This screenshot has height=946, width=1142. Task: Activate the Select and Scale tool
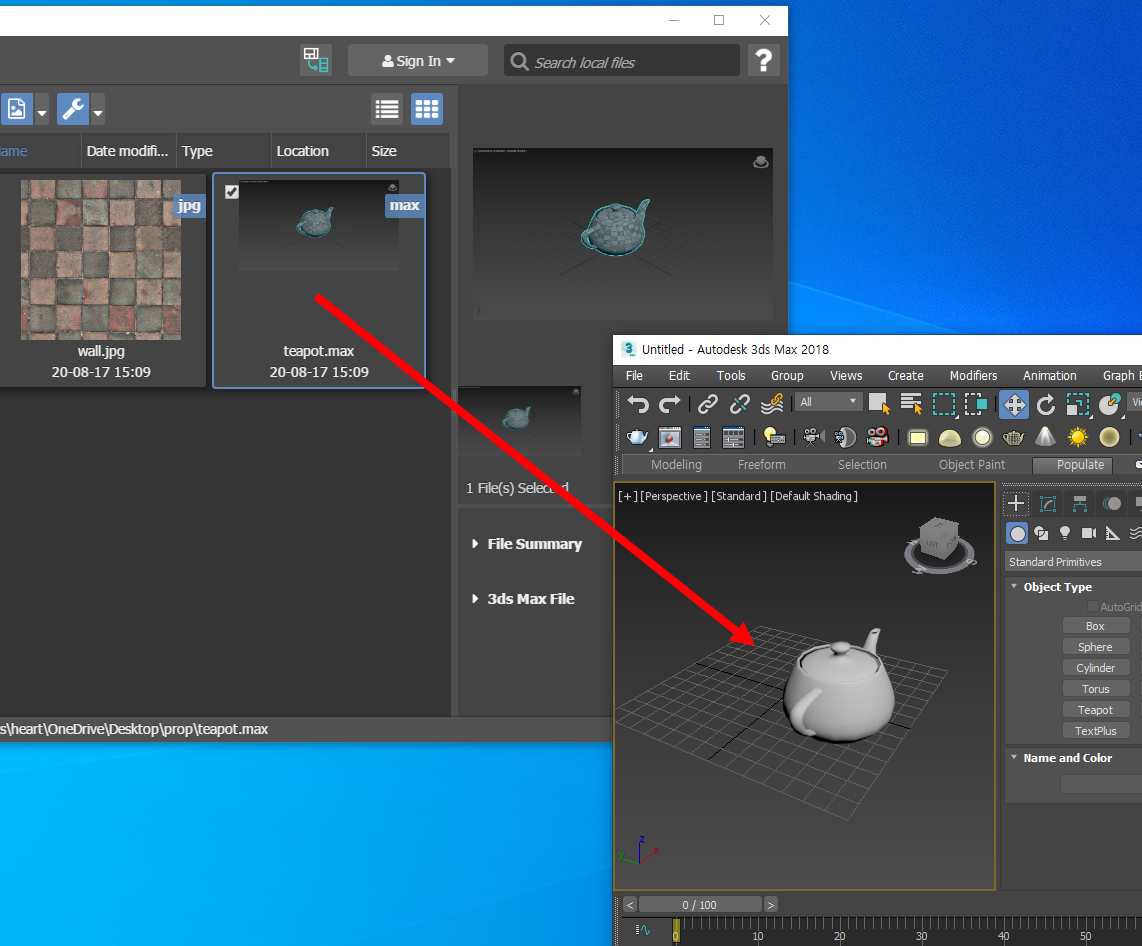(x=1078, y=404)
